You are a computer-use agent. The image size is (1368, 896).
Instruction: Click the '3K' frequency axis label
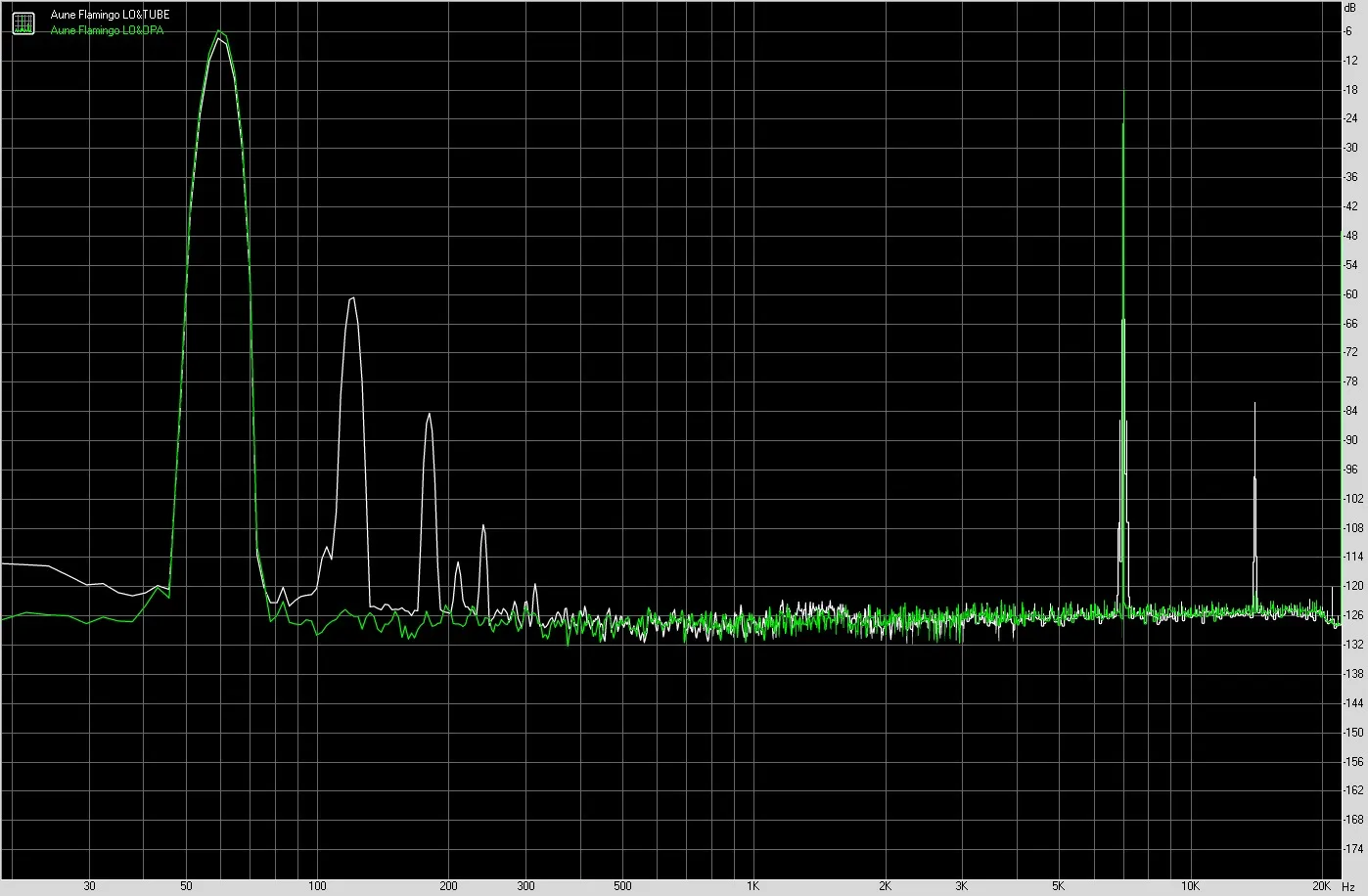961,886
